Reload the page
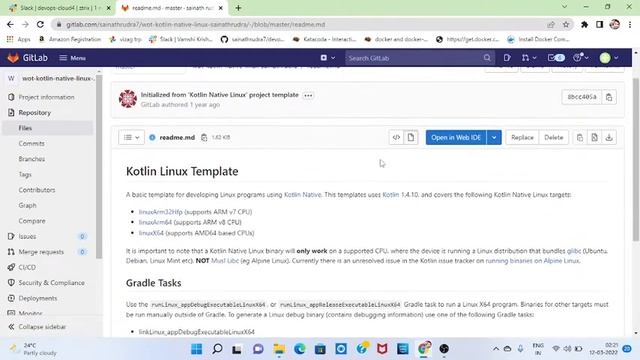The image size is (640, 360). pyautogui.click(x=40, y=24)
